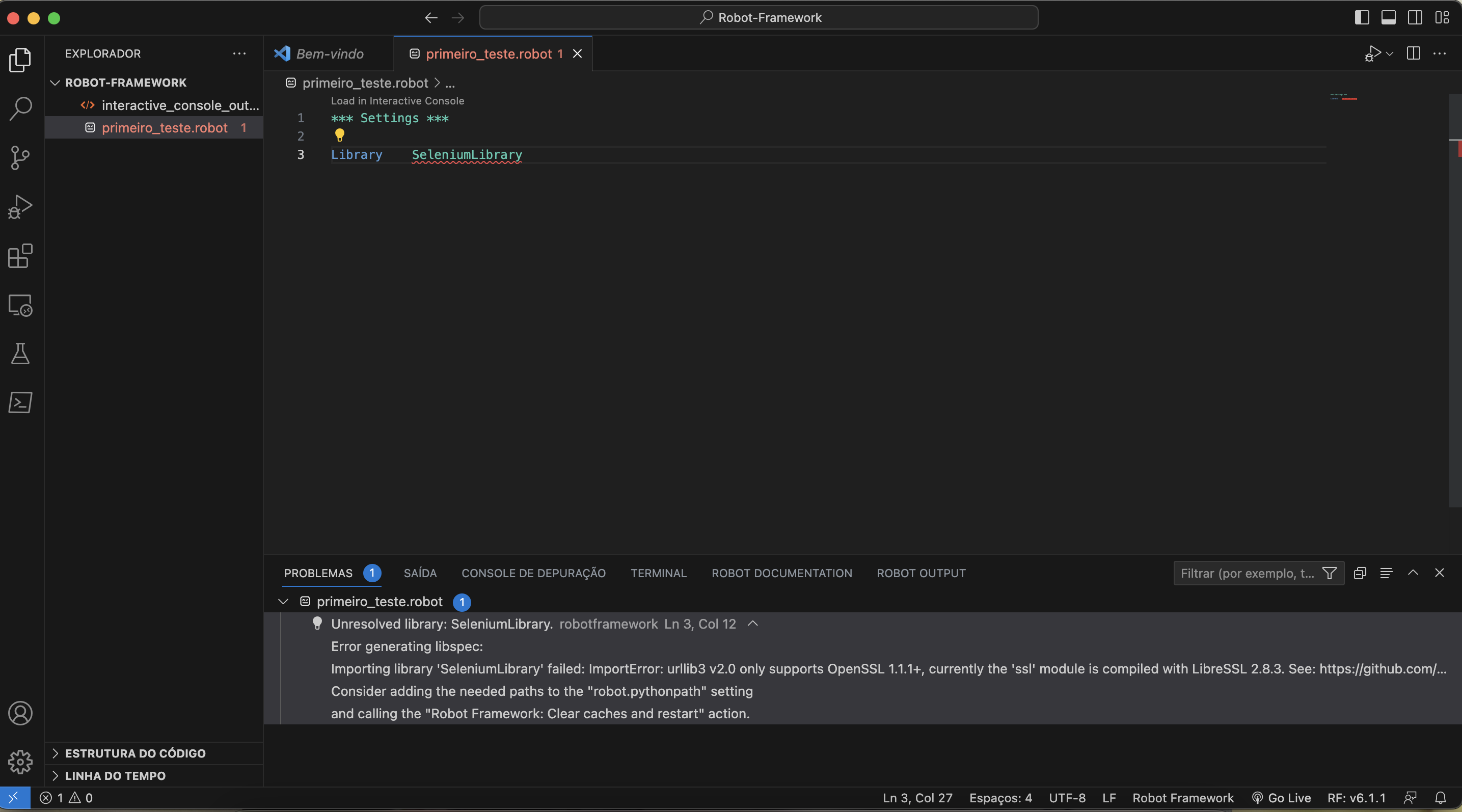
Task: Click Go Live in status bar
Action: pos(1282,798)
